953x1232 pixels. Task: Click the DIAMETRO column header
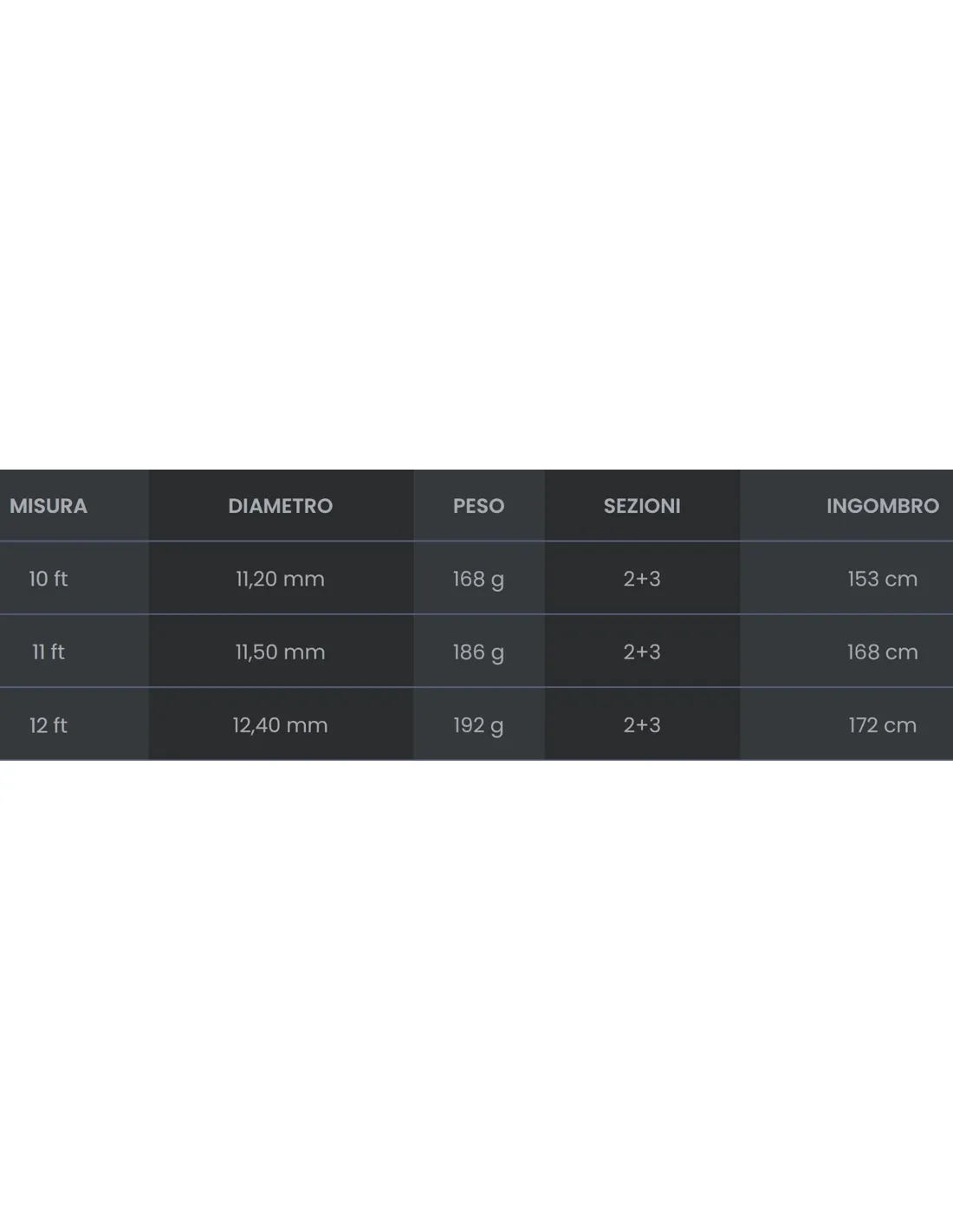(x=280, y=506)
